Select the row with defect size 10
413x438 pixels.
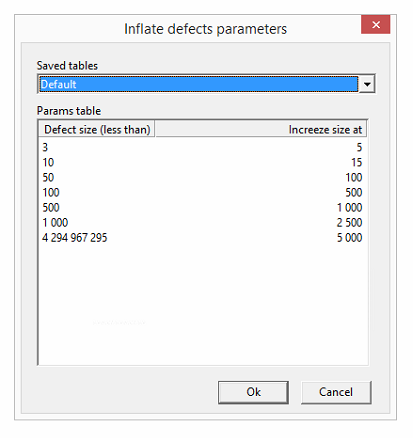[x=203, y=162]
